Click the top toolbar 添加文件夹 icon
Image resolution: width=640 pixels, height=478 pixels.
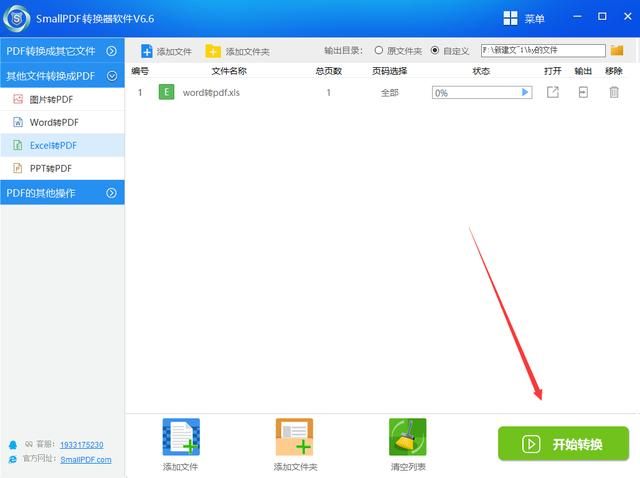click(213, 51)
